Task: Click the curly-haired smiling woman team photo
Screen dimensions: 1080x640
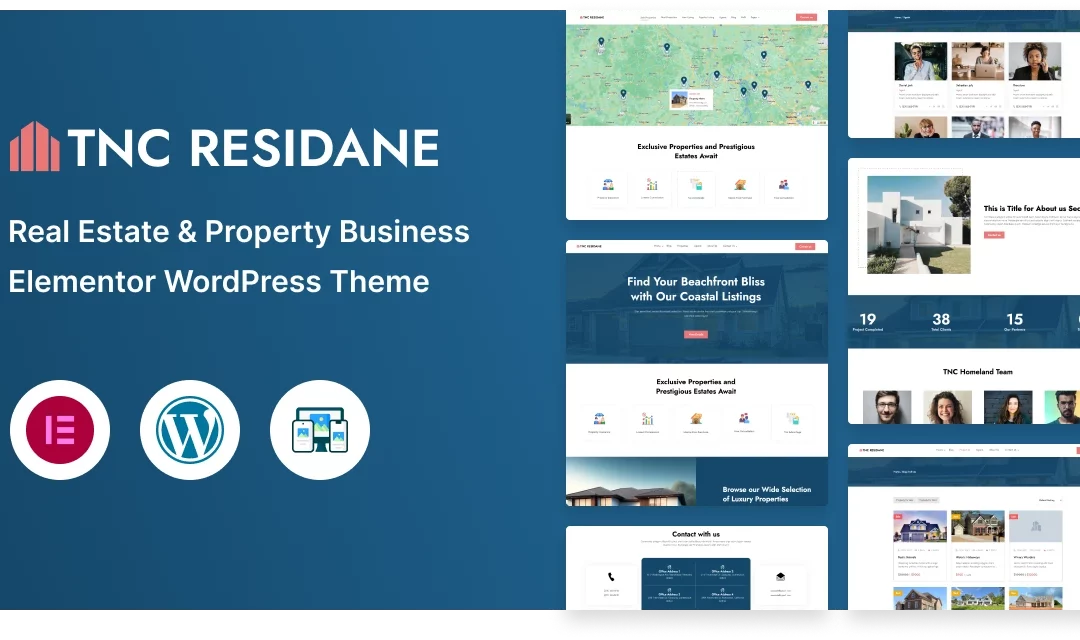Action: pos(947,407)
